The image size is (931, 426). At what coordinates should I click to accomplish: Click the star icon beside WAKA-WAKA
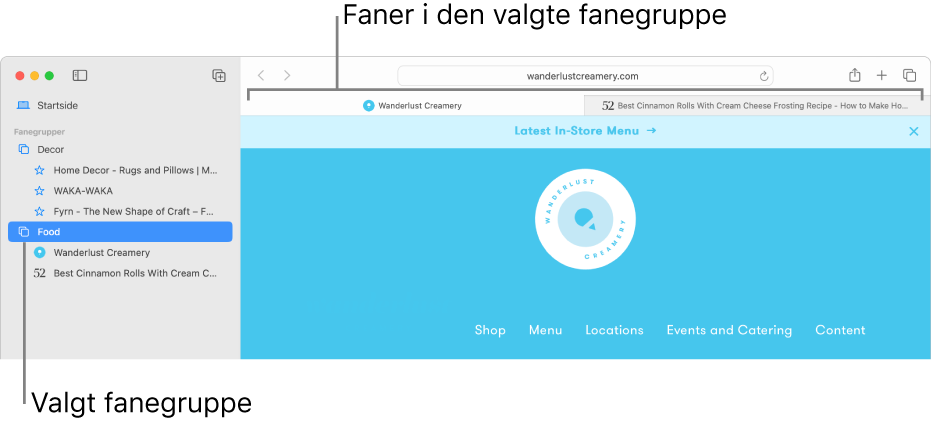coord(39,191)
